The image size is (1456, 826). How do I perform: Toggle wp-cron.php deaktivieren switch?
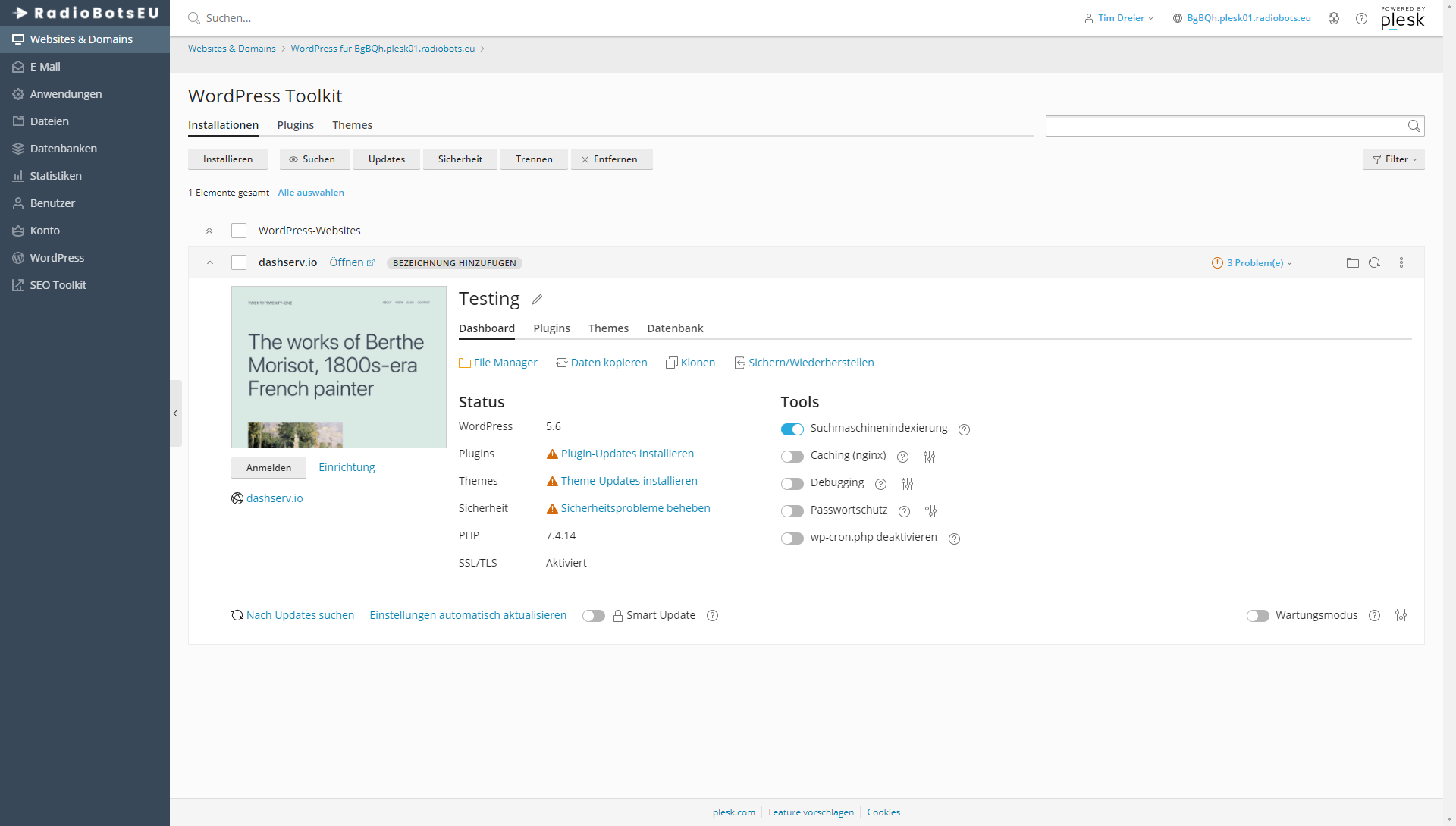(792, 539)
